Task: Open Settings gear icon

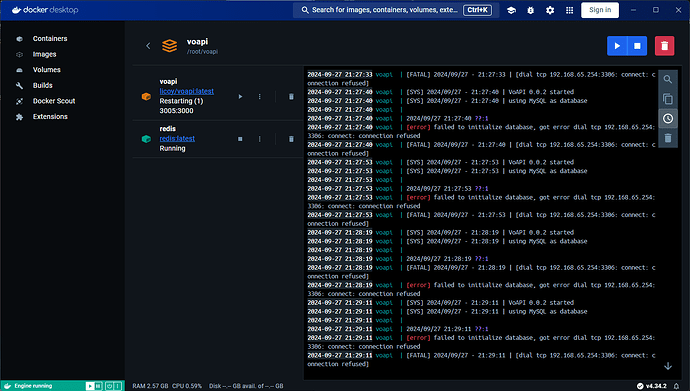Action: click(550, 10)
